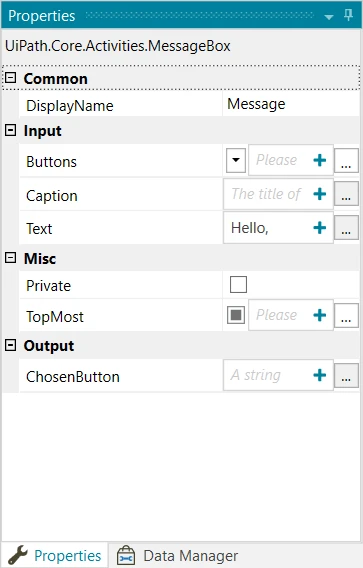Open expression editor for Buttons

click(346, 160)
